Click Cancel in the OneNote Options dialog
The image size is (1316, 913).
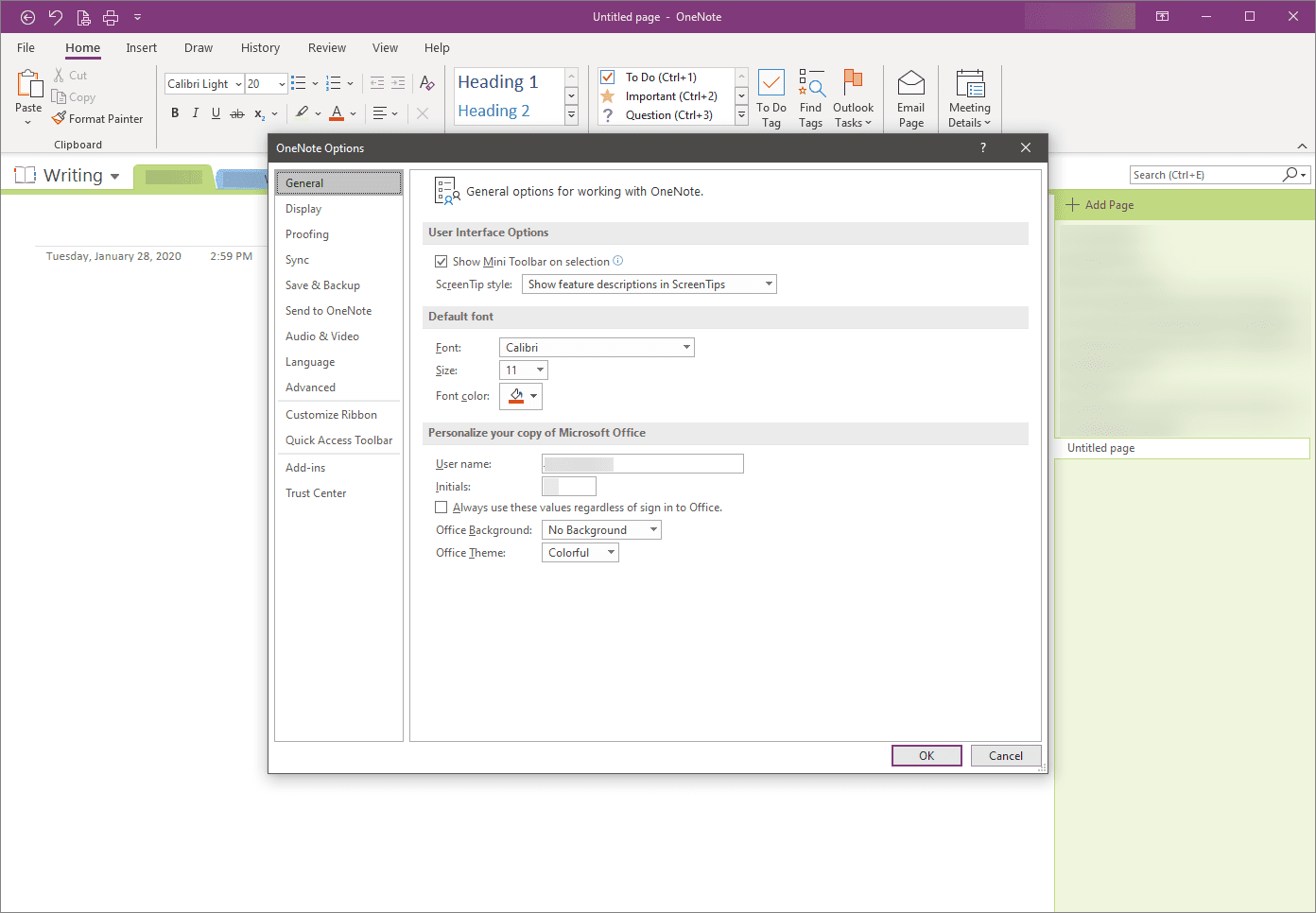tap(1006, 756)
